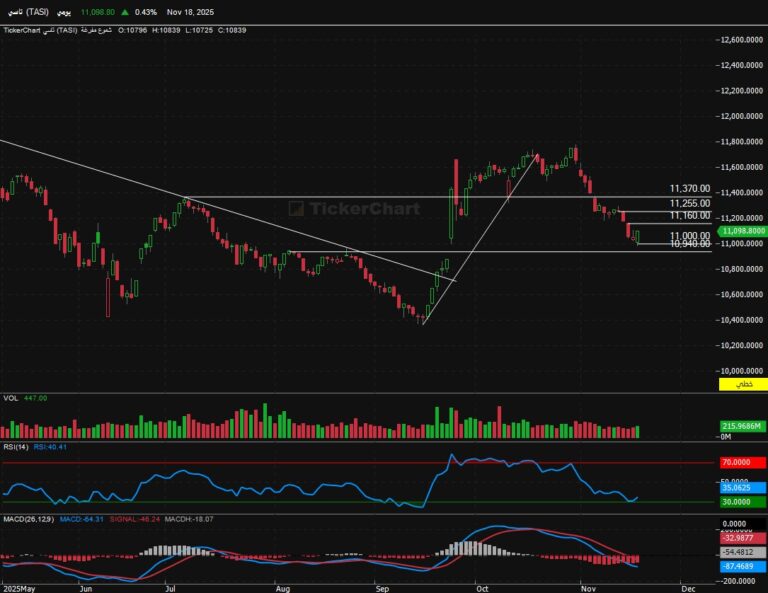Click the red MACD tag -32.9877
Screen dimensions: 768x593
[x=743, y=537]
